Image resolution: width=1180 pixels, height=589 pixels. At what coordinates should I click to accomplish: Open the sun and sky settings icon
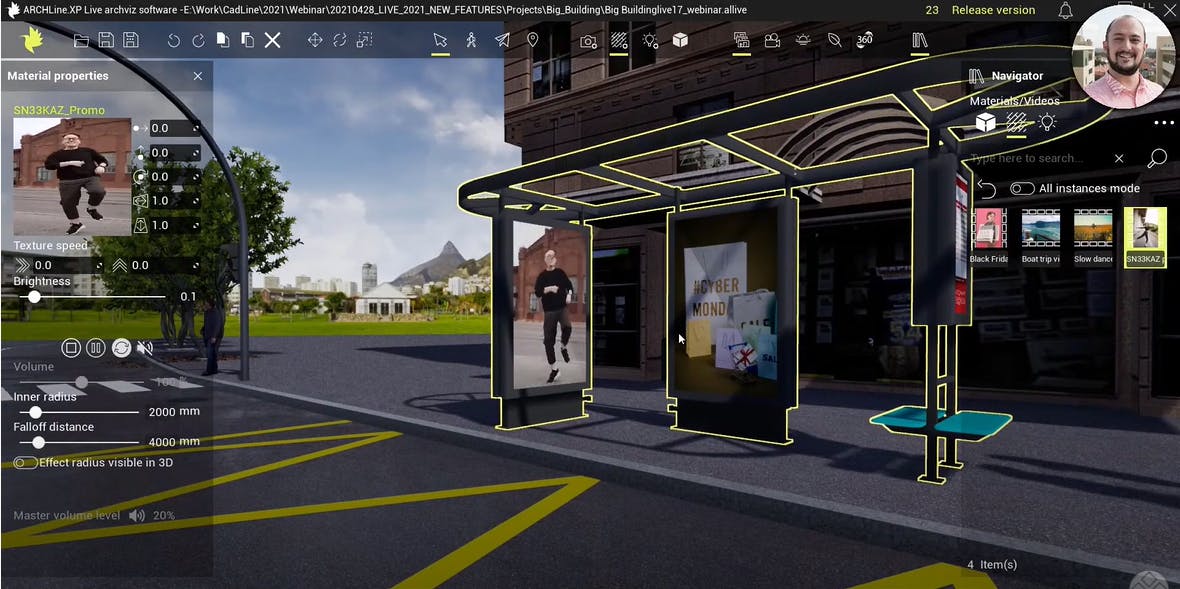click(803, 41)
